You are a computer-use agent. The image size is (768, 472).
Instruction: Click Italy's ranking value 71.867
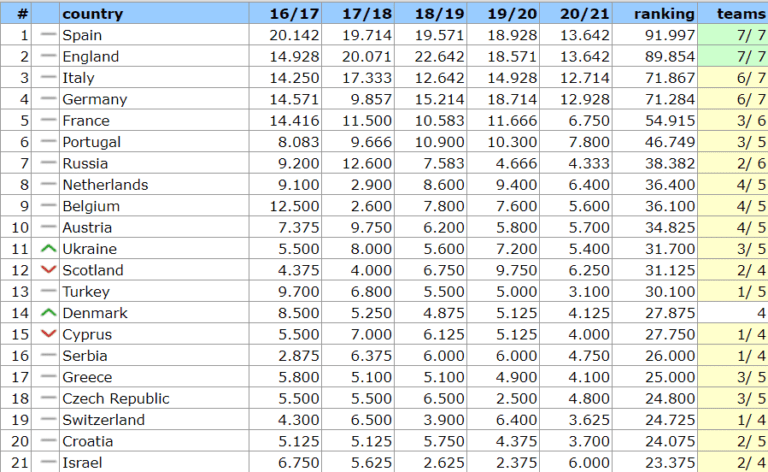click(x=671, y=78)
